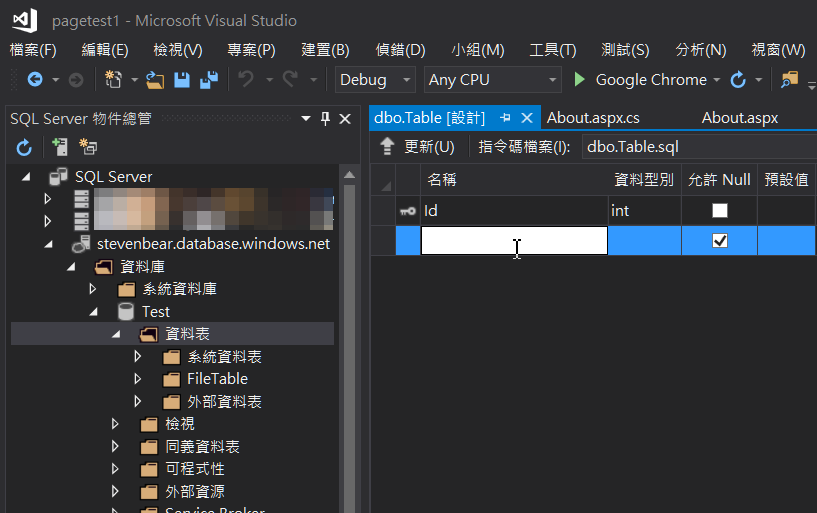Click the 更新(U) update button
This screenshot has height=513, width=817.
417,147
